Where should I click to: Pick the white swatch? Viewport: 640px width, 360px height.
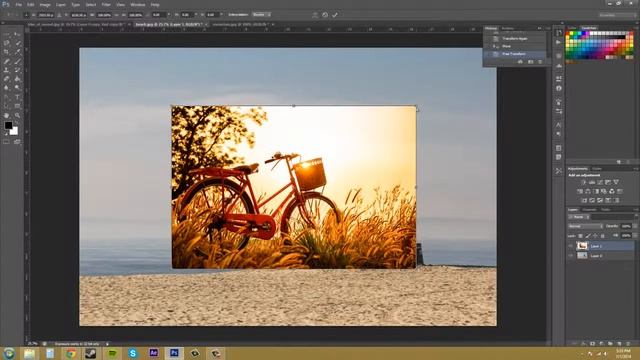[592, 33]
